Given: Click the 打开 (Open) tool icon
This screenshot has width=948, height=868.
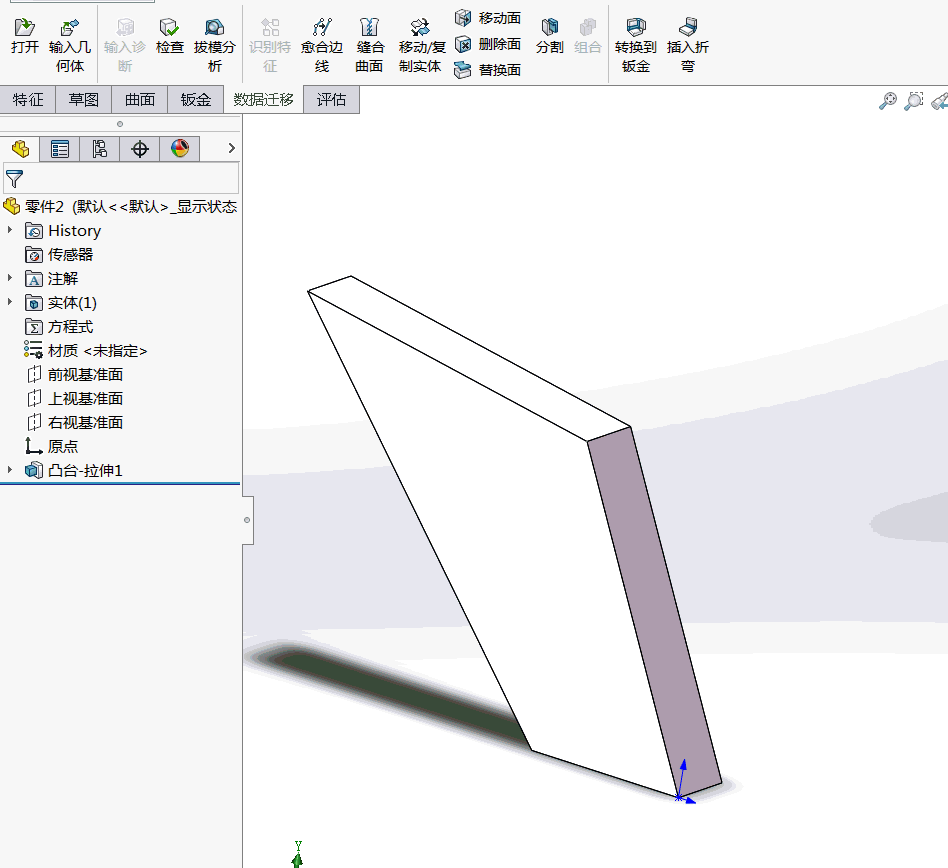Looking at the screenshot, I should point(25,37).
